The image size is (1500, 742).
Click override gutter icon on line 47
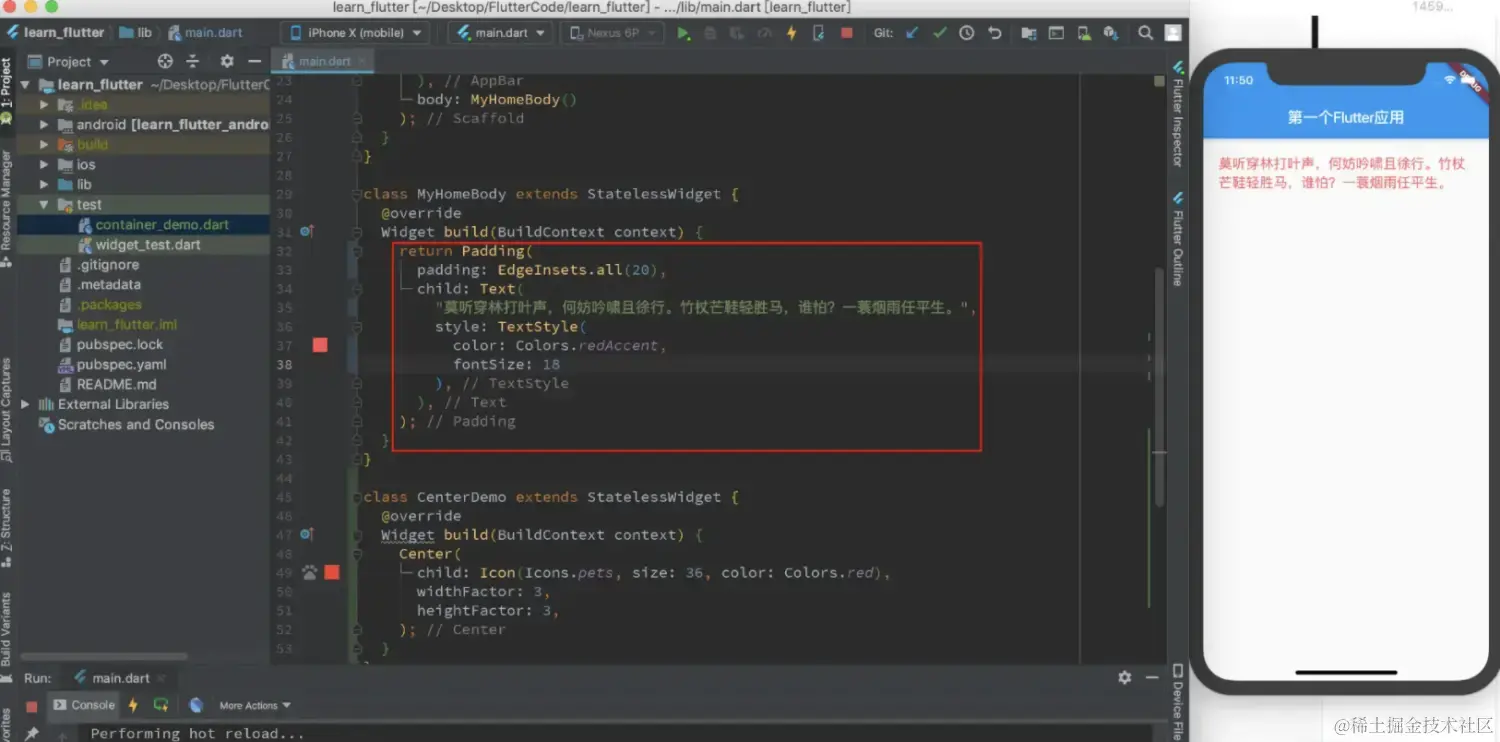point(307,535)
